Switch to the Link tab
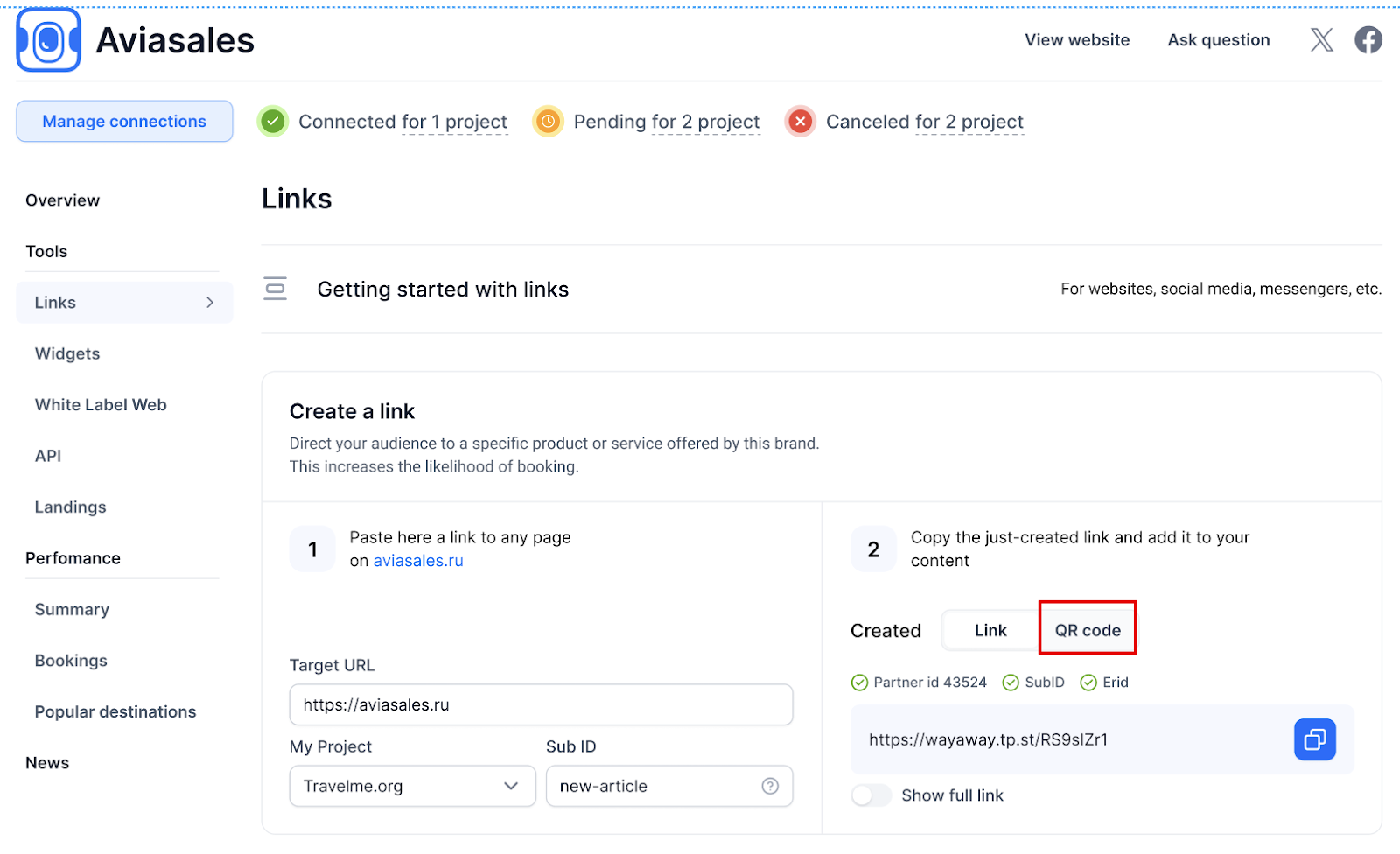Viewport: 1400px width, 854px height. point(990,630)
